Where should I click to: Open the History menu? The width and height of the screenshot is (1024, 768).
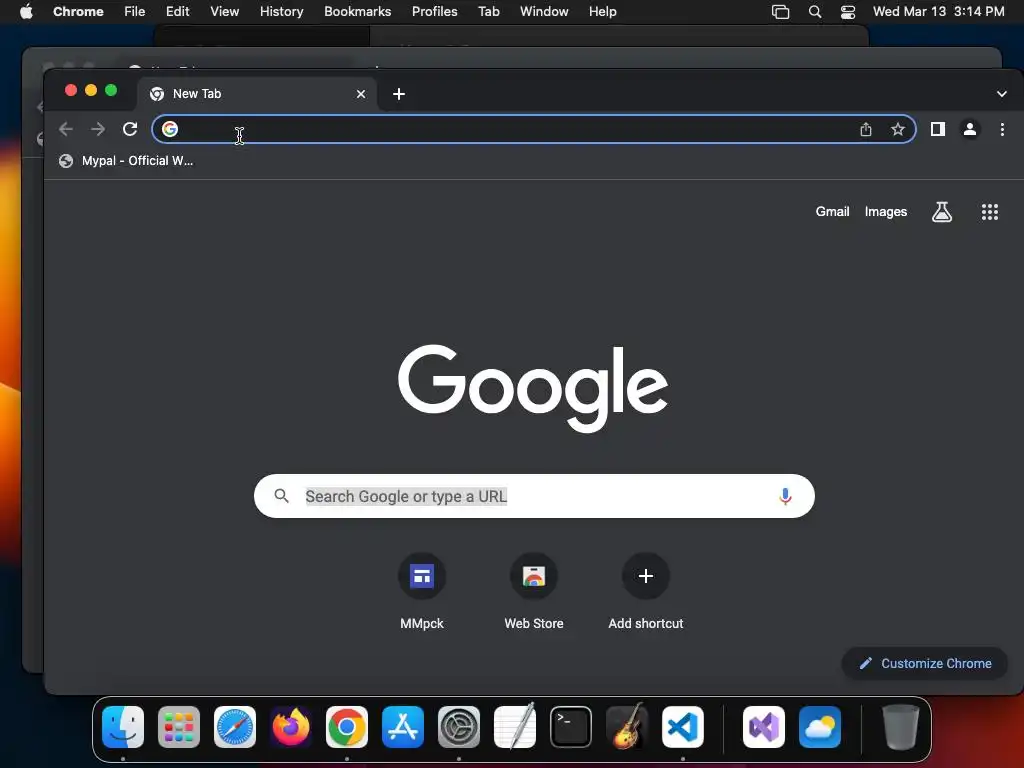click(281, 11)
